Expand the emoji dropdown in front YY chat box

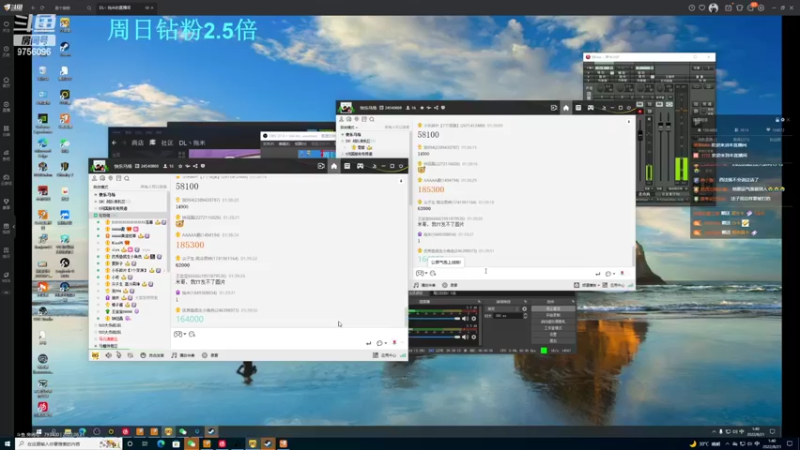tap(185, 335)
